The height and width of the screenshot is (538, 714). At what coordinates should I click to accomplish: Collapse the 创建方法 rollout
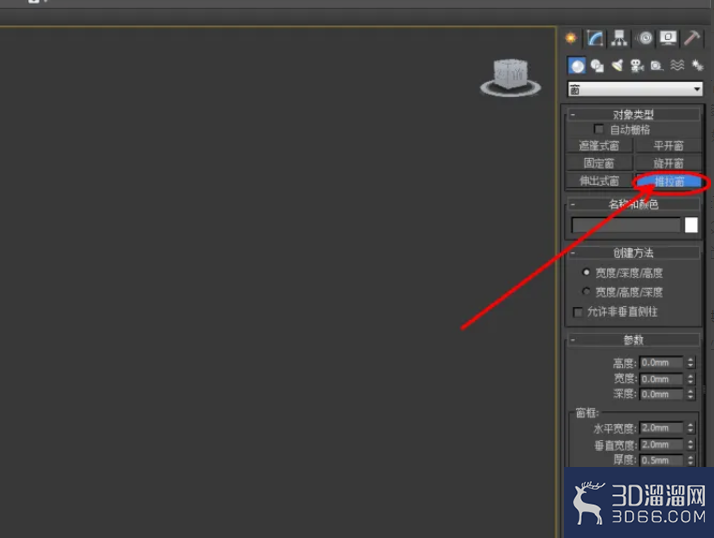(x=633, y=252)
